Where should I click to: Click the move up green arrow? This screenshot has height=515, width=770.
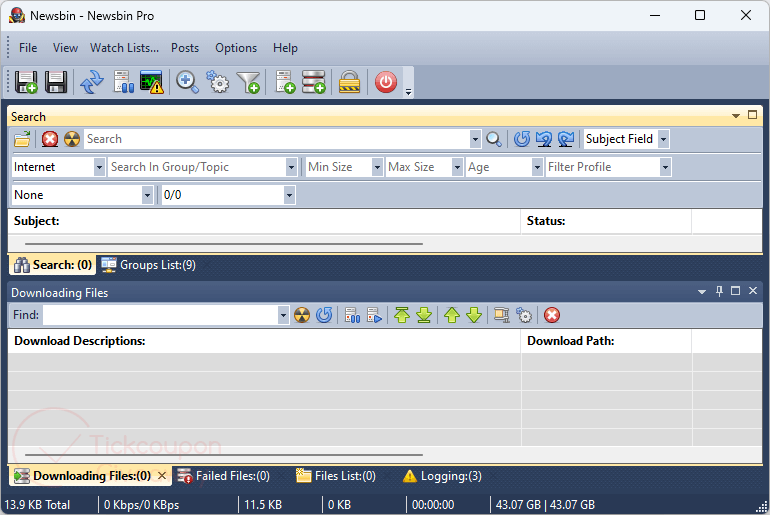tap(452, 315)
